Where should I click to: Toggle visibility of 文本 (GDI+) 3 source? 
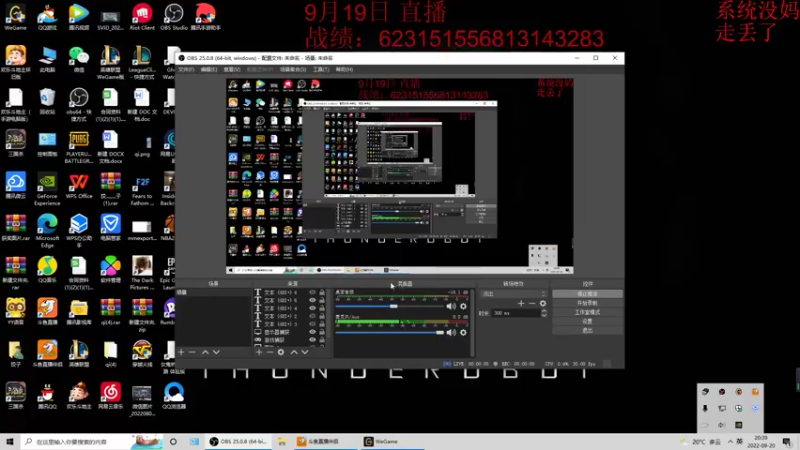coord(312,324)
